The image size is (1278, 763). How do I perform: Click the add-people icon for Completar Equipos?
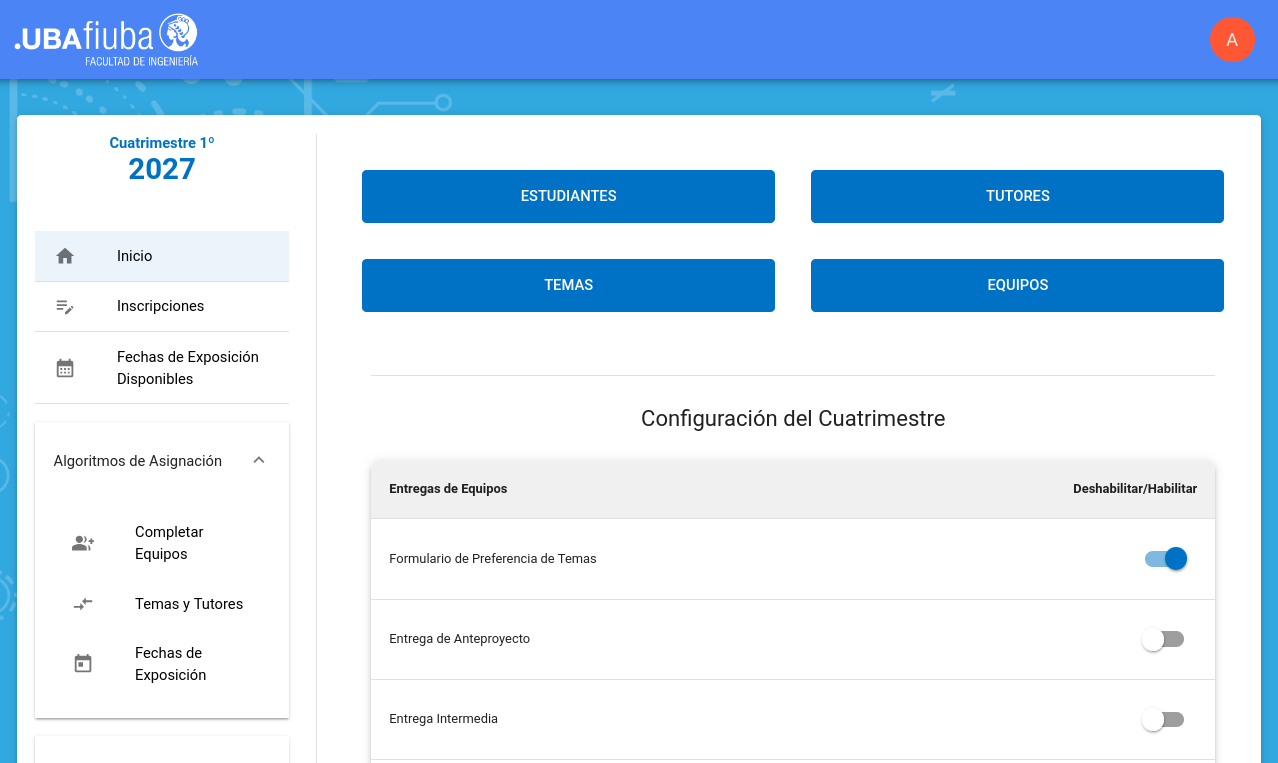tap(83, 544)
